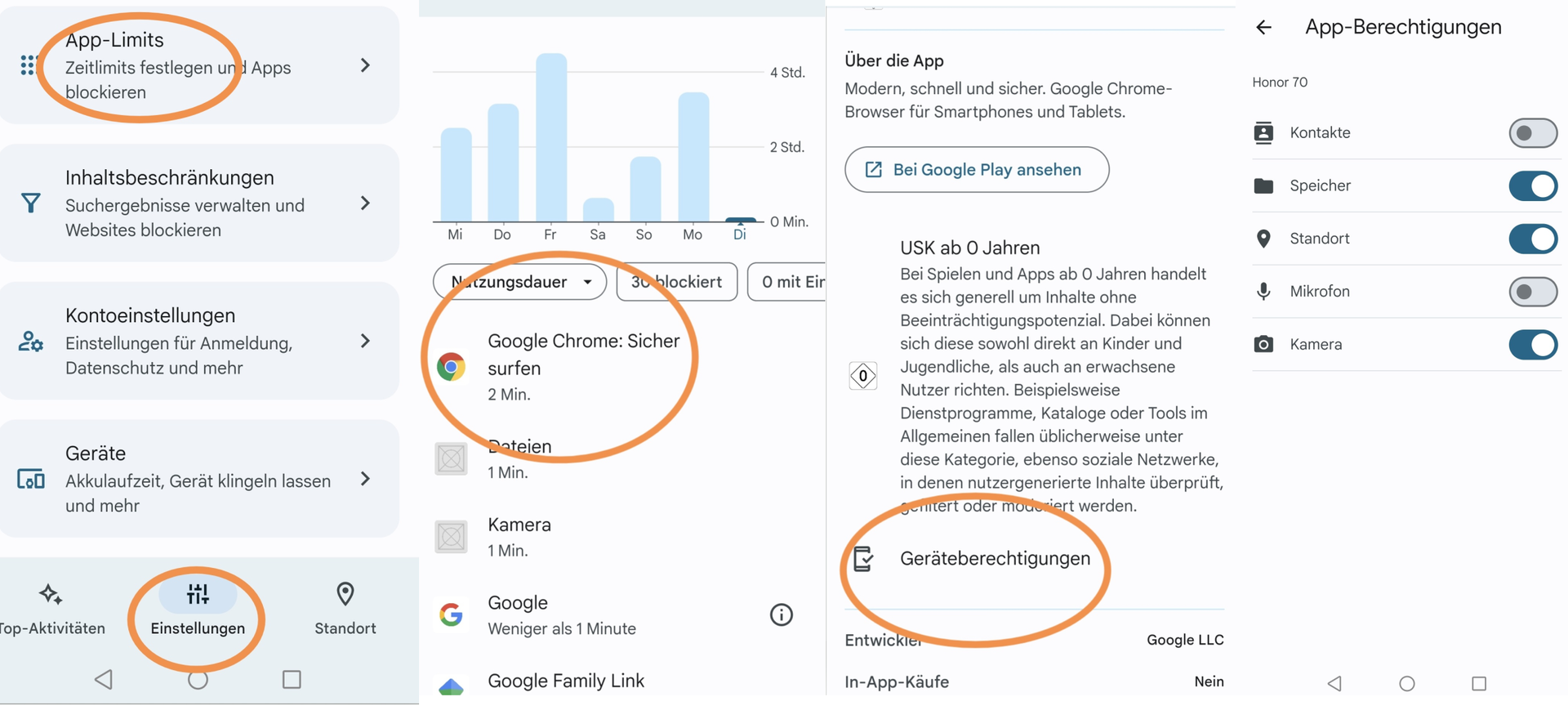Tap the info icon next to Google
Image resolution: width=1568 pixels, height=706 pixels.
[781, 614]
